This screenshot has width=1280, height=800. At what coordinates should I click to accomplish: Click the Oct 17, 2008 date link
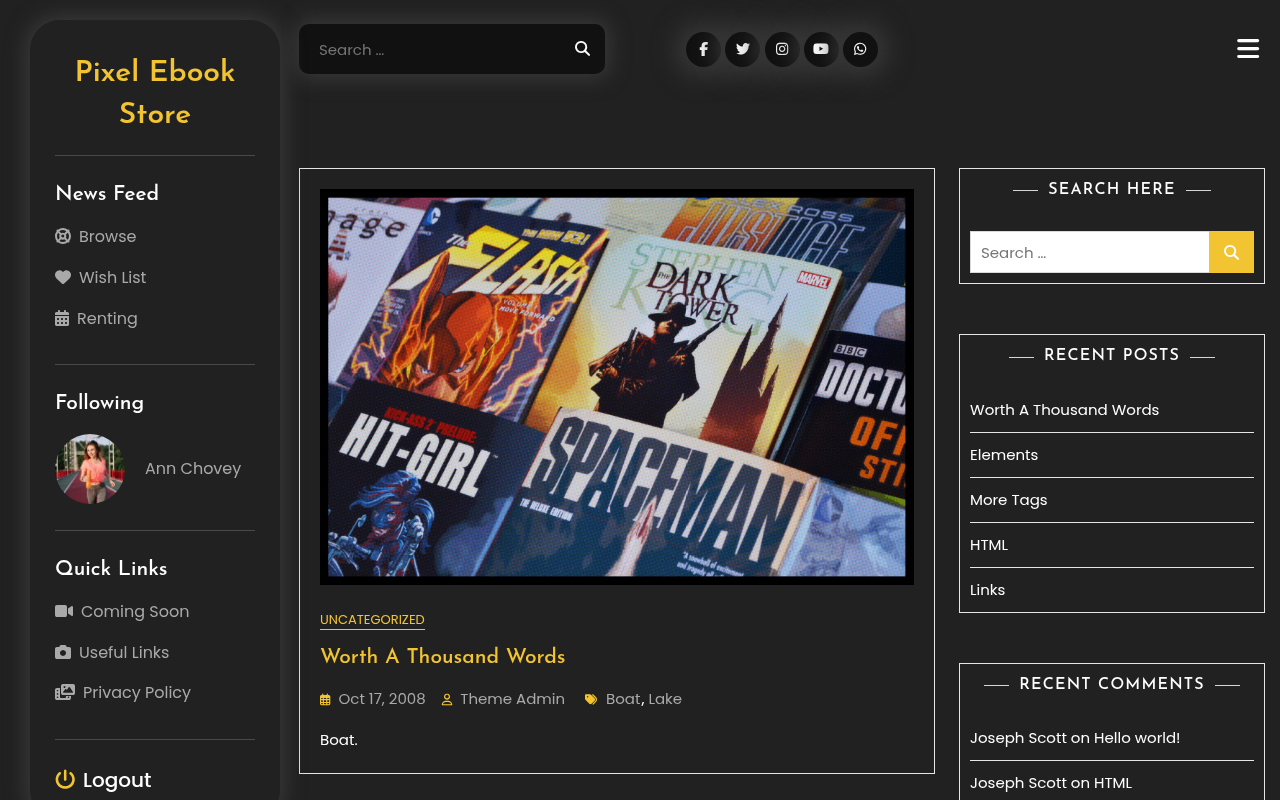(382, 699)
